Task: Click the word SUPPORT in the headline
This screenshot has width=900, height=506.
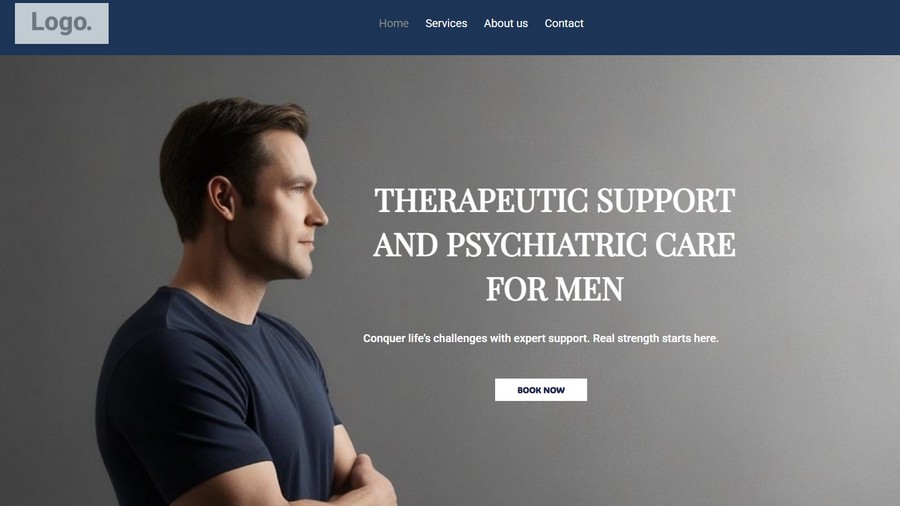Action: pyautogui.click(x=666, y=201)
